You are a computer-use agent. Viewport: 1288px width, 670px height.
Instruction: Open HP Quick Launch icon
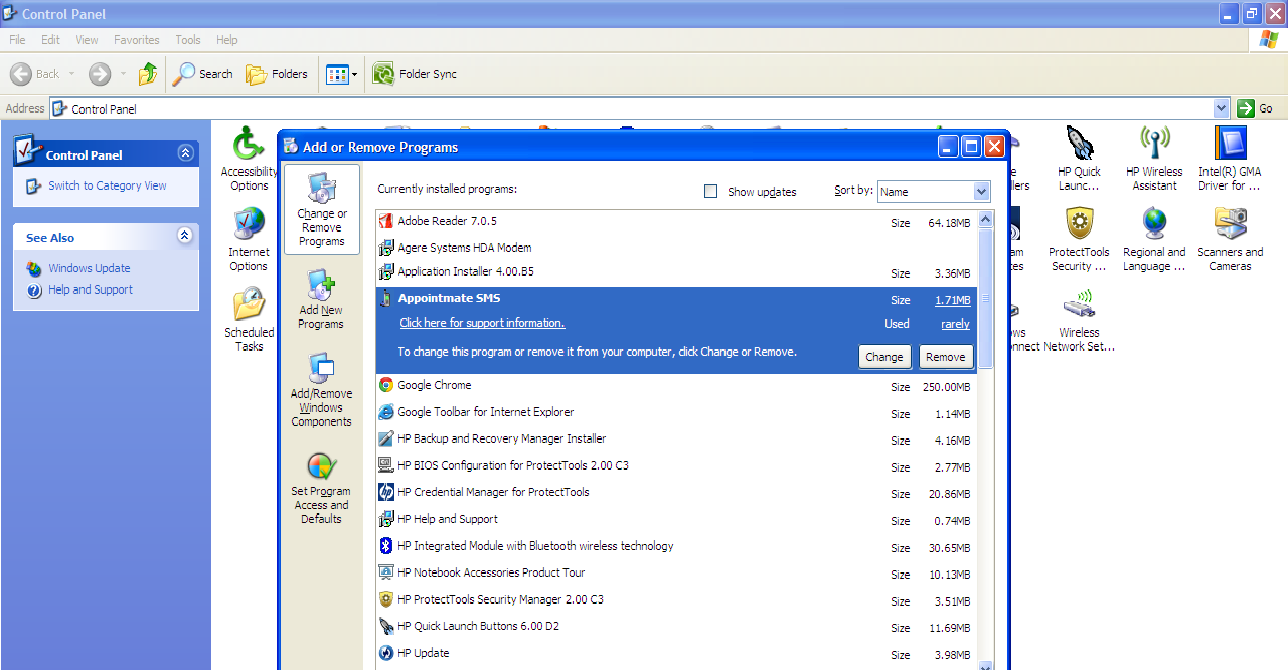(x=1079, y=160)
